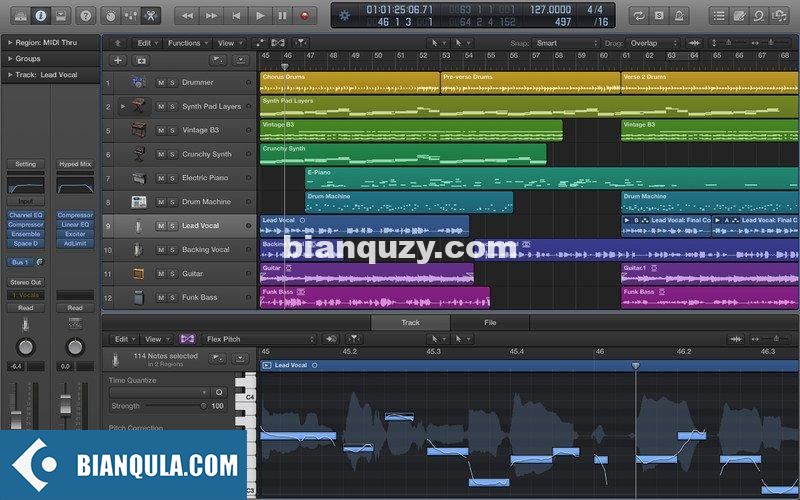
Task: Click the Lead Vocal channel pan knob
Action: coord(26,347)
